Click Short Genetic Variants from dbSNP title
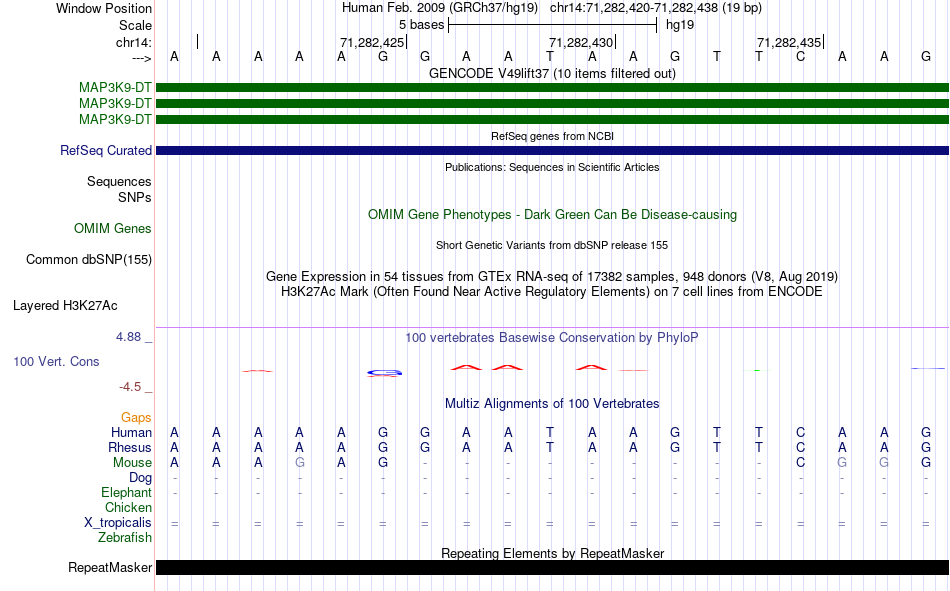This screenshot has height=591, width=950. pos(552,245)
